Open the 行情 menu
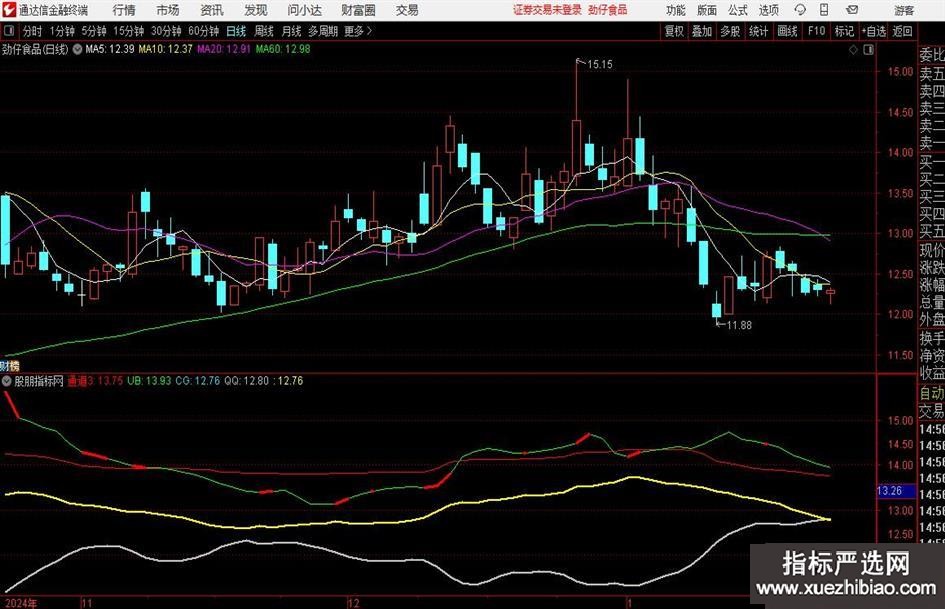Viewport: 945px width, 609px height. coord(124,10)
